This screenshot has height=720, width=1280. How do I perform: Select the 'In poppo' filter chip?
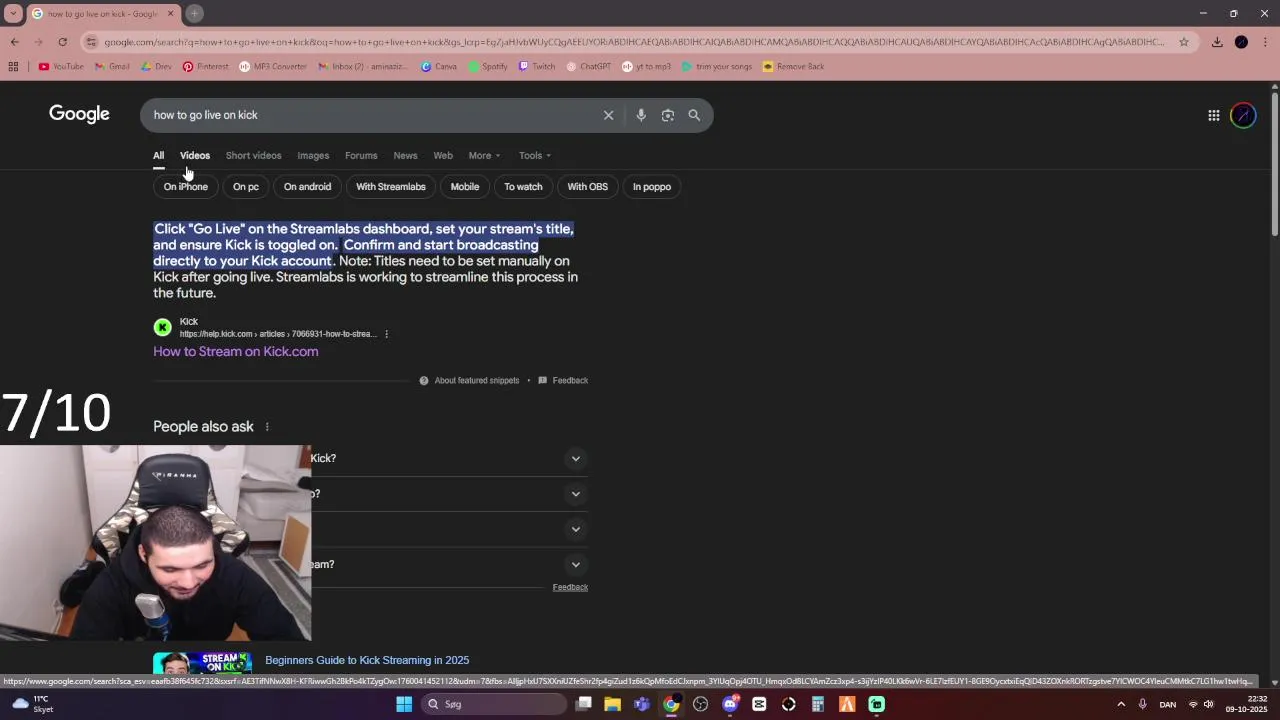(652, 187)
